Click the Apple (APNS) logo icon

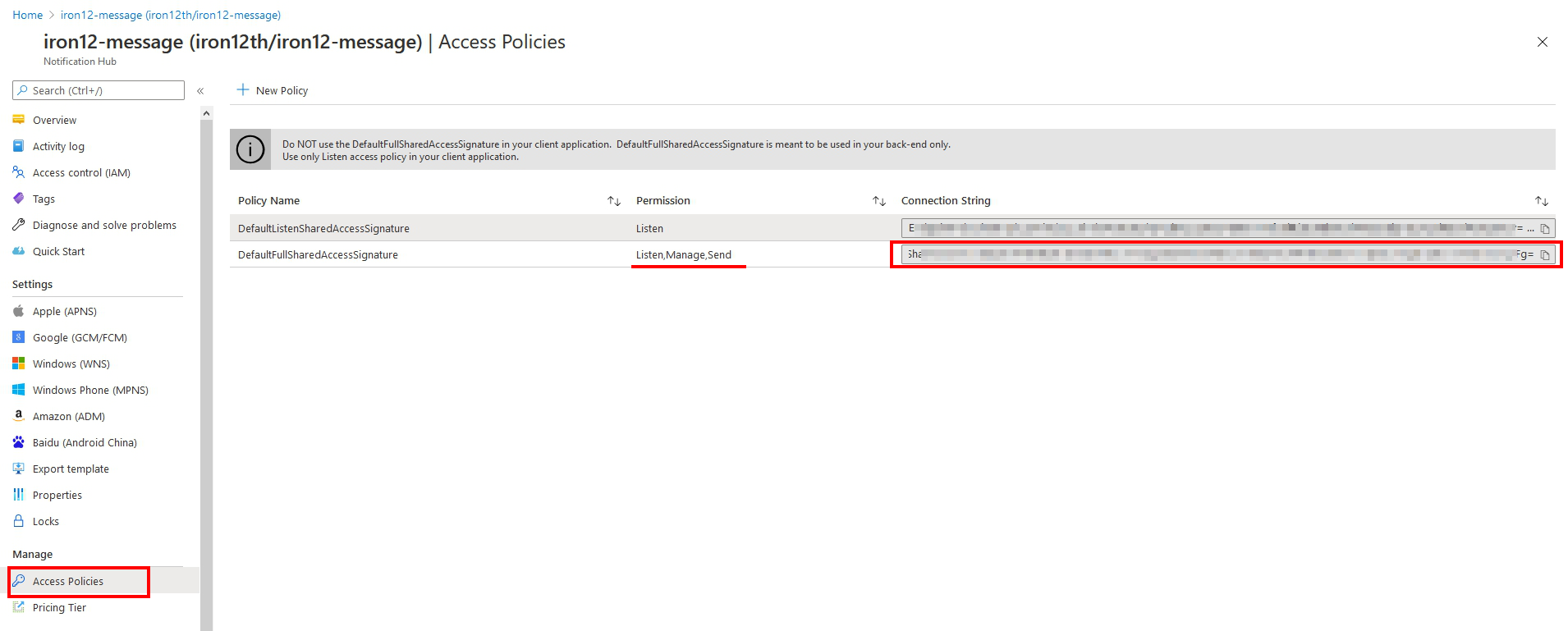click(18, 311)
